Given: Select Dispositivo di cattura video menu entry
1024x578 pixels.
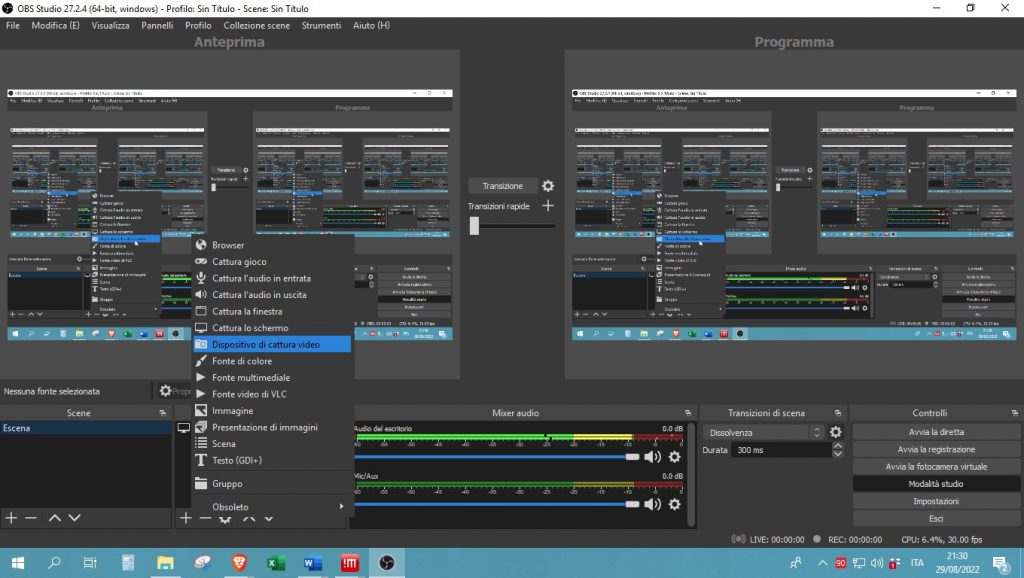Looking at the screenshot, I should [271, 344].
